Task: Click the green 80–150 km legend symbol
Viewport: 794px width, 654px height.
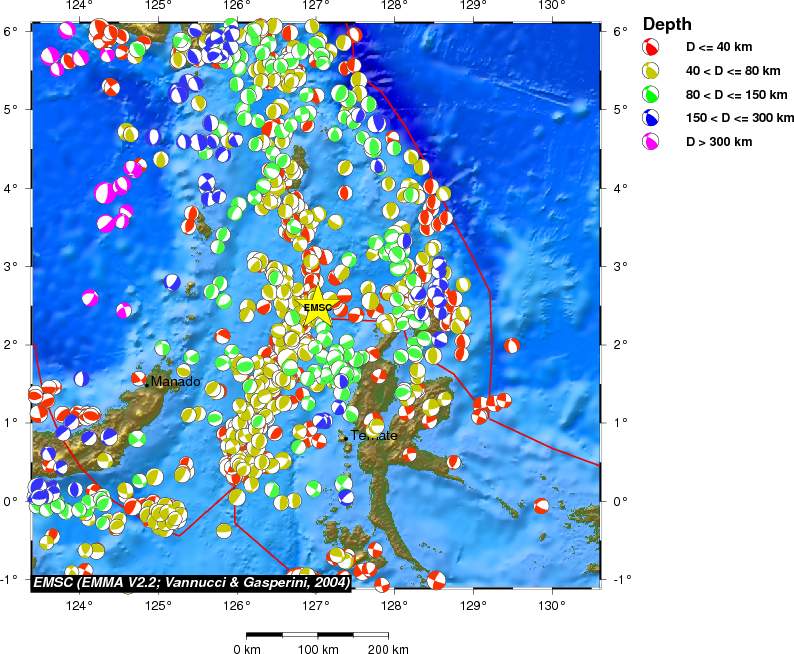Action: coord(651,95)
